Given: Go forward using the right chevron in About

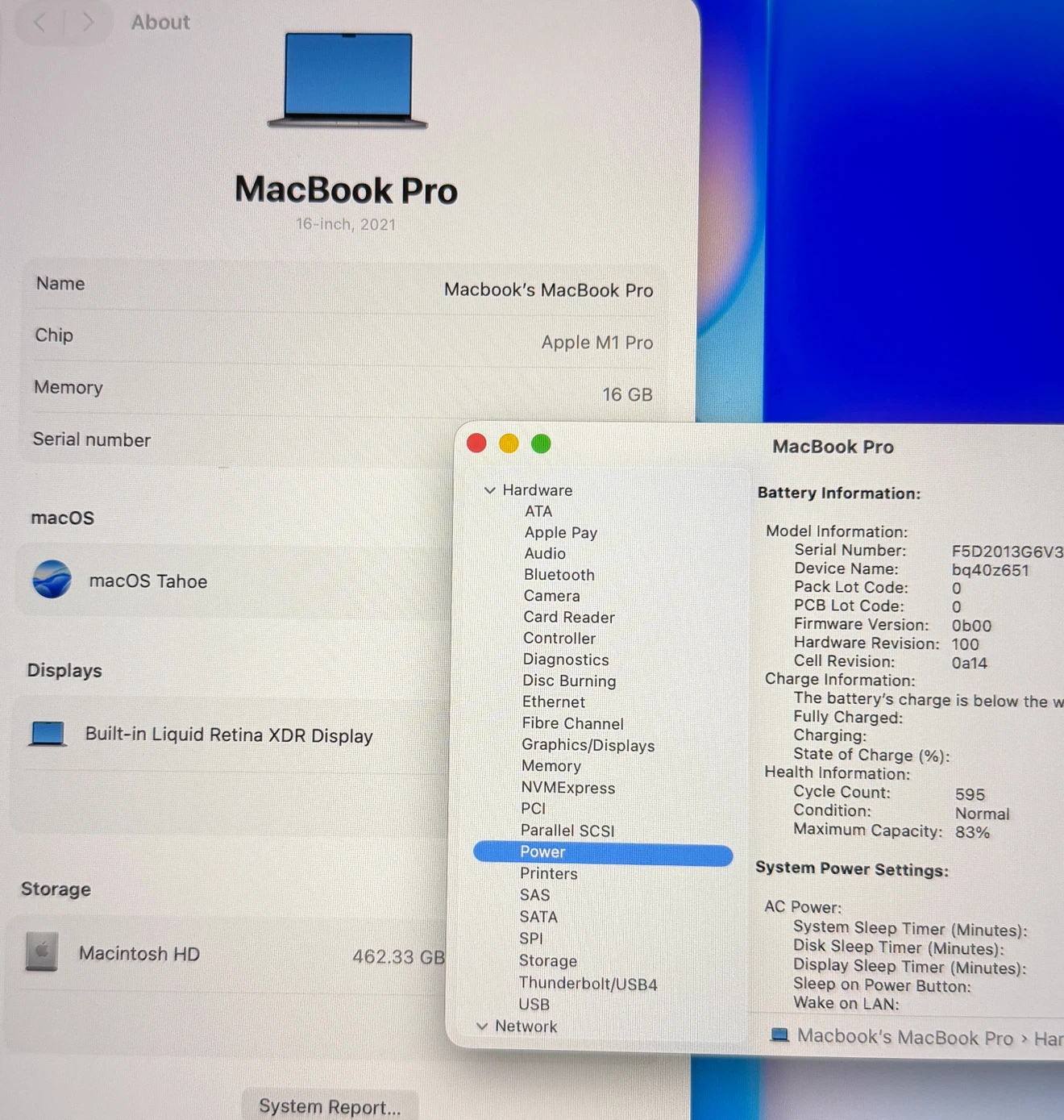Looking at the screenshot, I should [x=88, y=22].
